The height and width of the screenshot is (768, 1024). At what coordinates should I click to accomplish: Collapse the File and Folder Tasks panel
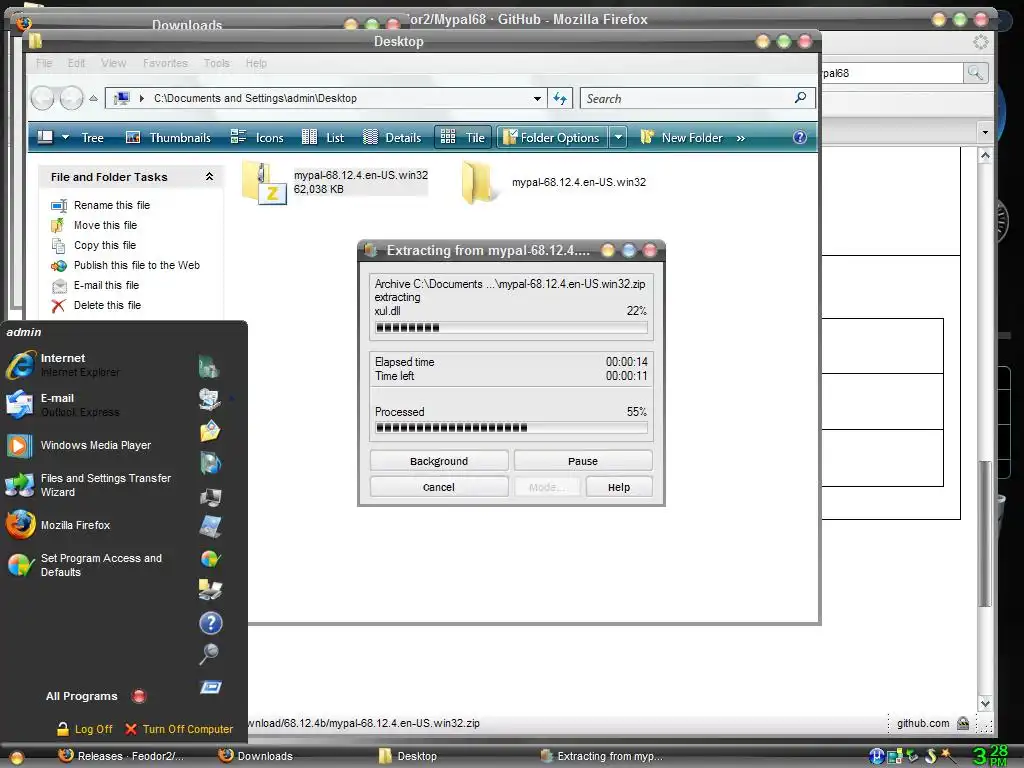[209, 177]
